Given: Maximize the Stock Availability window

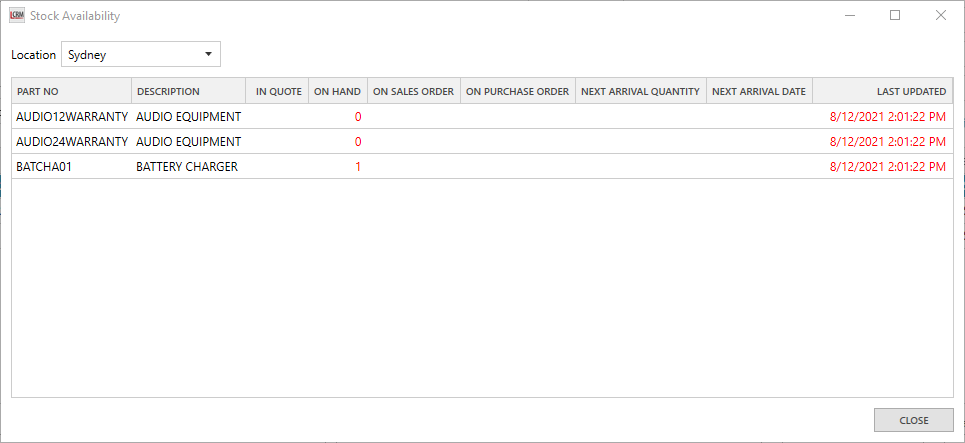Looking at the screenshot, I should click(x=895, y=15).
